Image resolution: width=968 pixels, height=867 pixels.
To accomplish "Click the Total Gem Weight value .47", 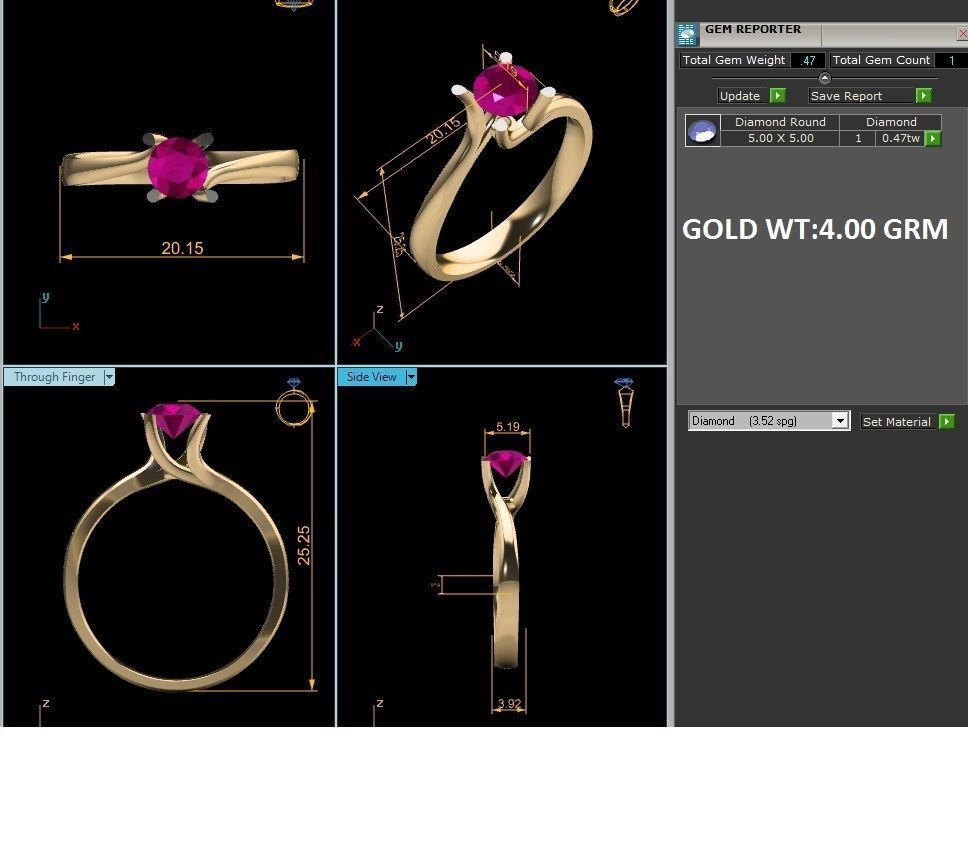I will (x=807, y=61).
